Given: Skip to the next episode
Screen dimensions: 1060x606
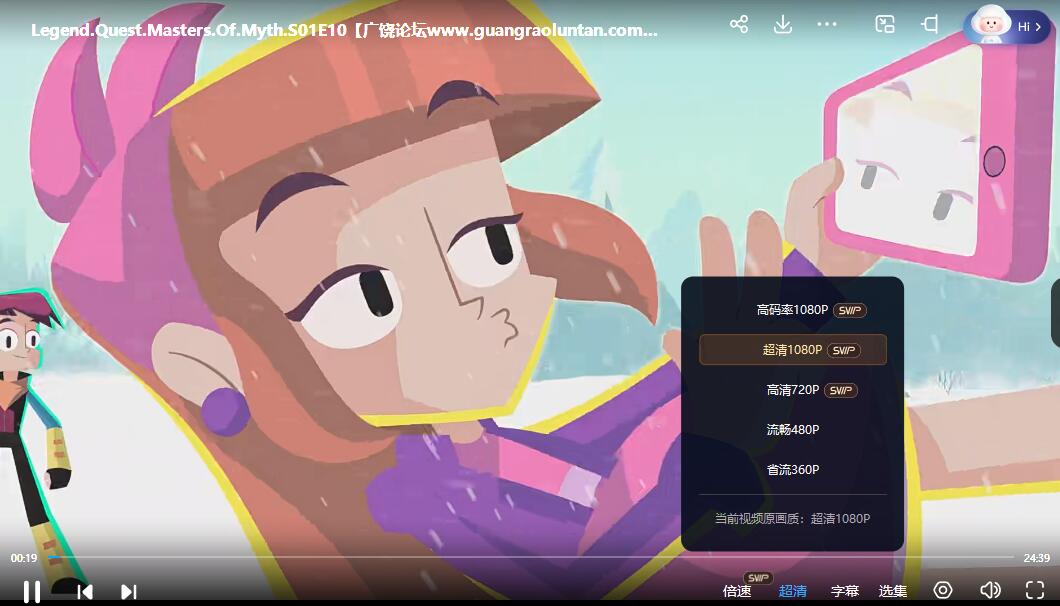Looking at the screenshot, I should (x=128, y=592).
